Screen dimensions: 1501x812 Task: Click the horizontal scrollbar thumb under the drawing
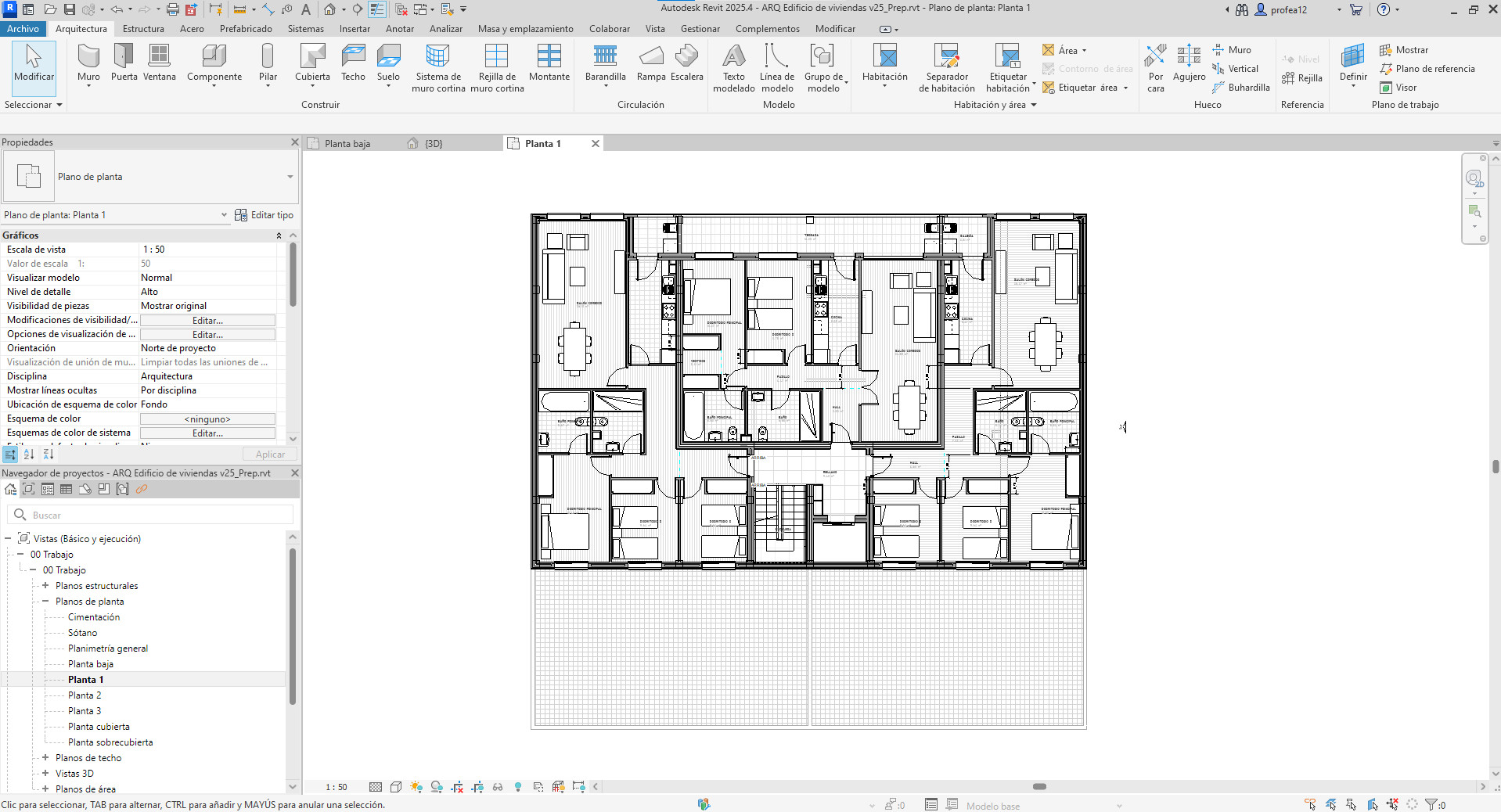pos(1039,787)
